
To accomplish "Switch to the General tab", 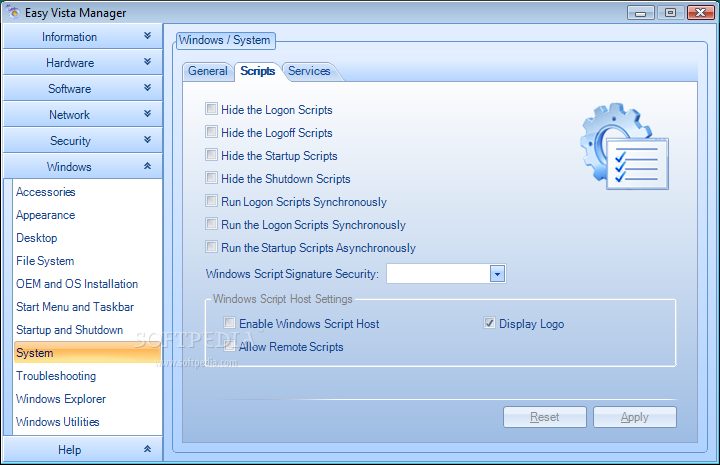I will pos(208,71).
